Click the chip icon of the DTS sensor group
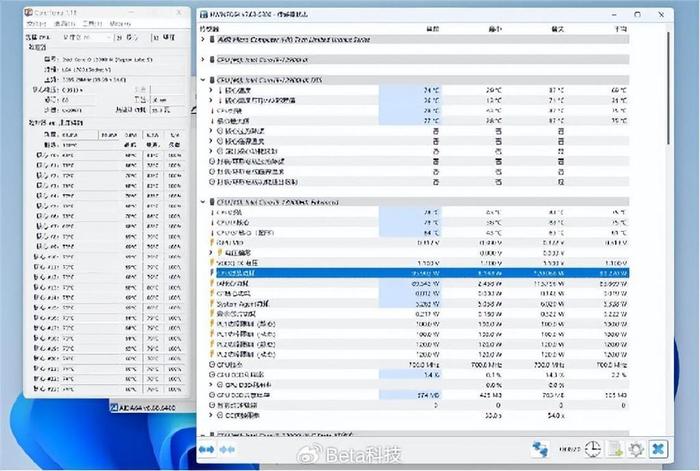 [x=212, y=80]
